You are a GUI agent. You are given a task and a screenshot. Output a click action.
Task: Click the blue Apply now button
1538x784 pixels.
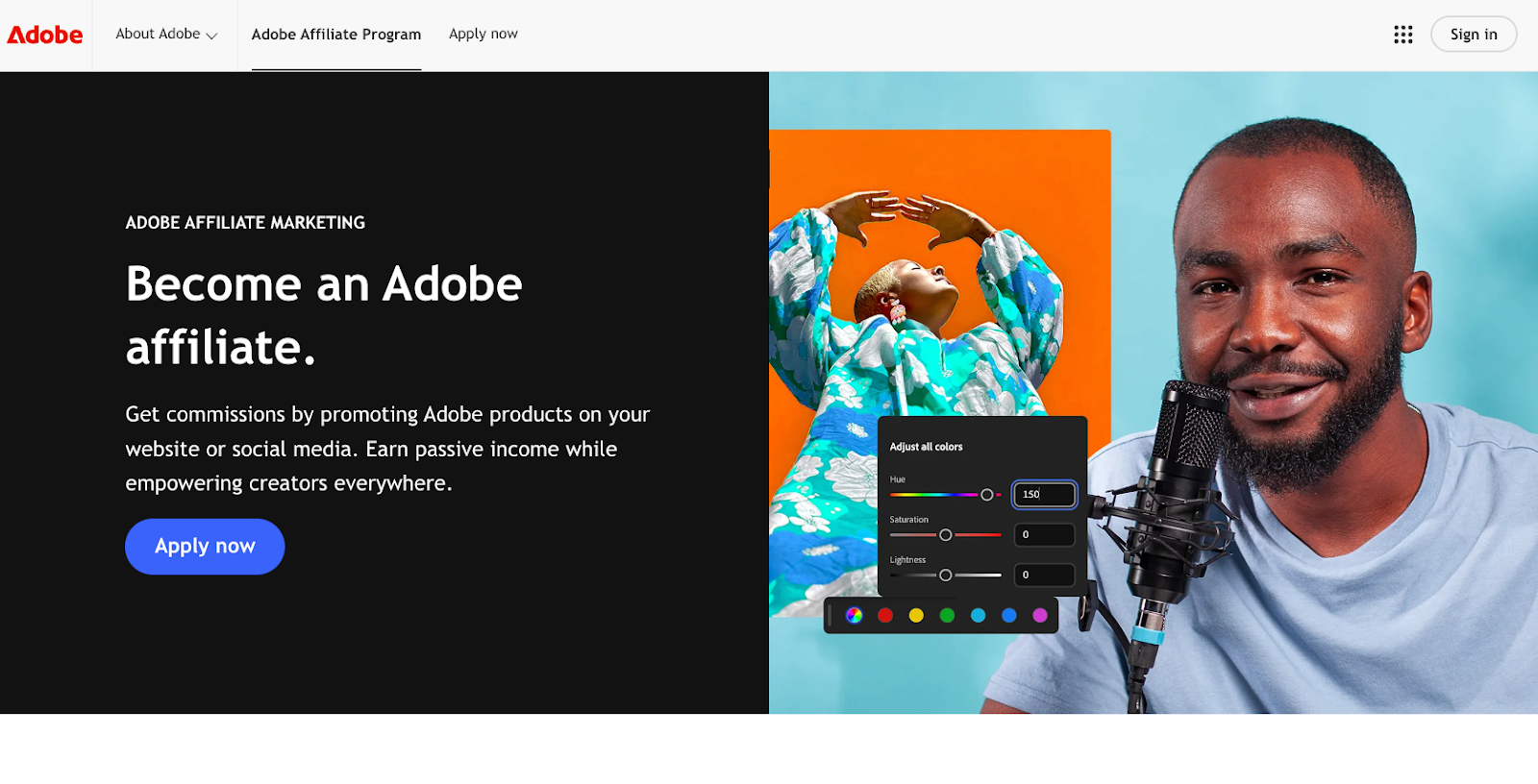tap(205, 547)
